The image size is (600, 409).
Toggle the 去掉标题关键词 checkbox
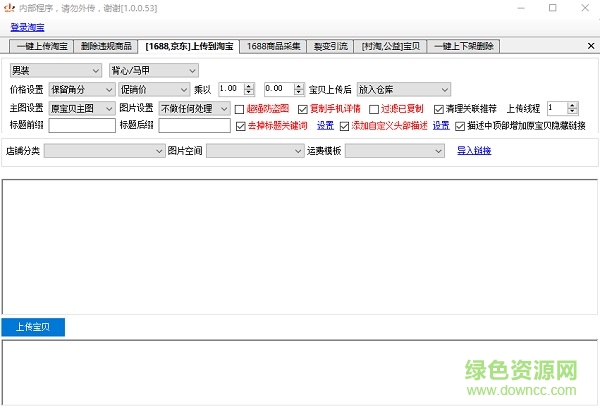(x=241, y=126)
